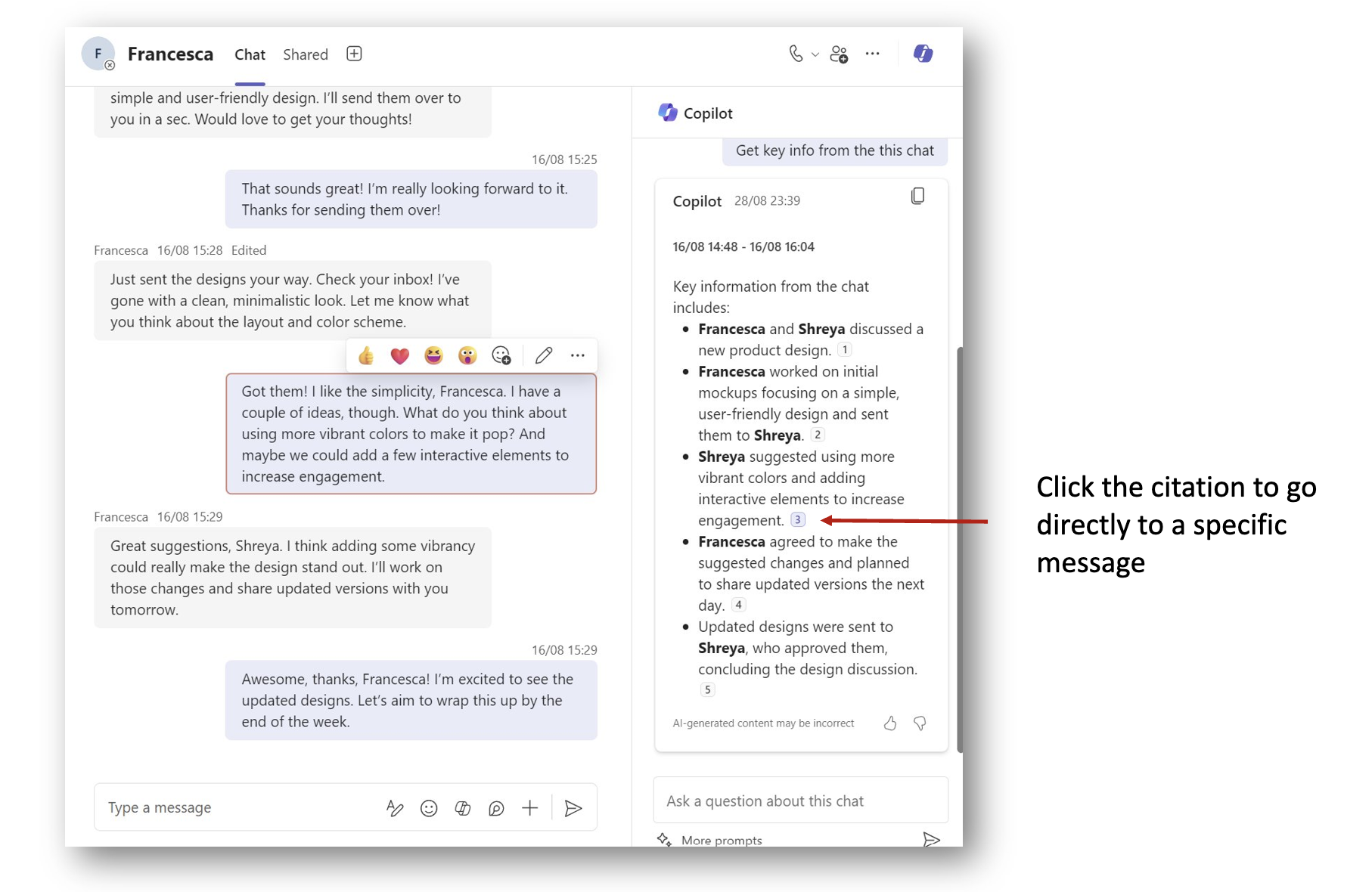Click the Copilot panel scrollbar
Screen dimensions: 1372x892
tap(960, 550)
